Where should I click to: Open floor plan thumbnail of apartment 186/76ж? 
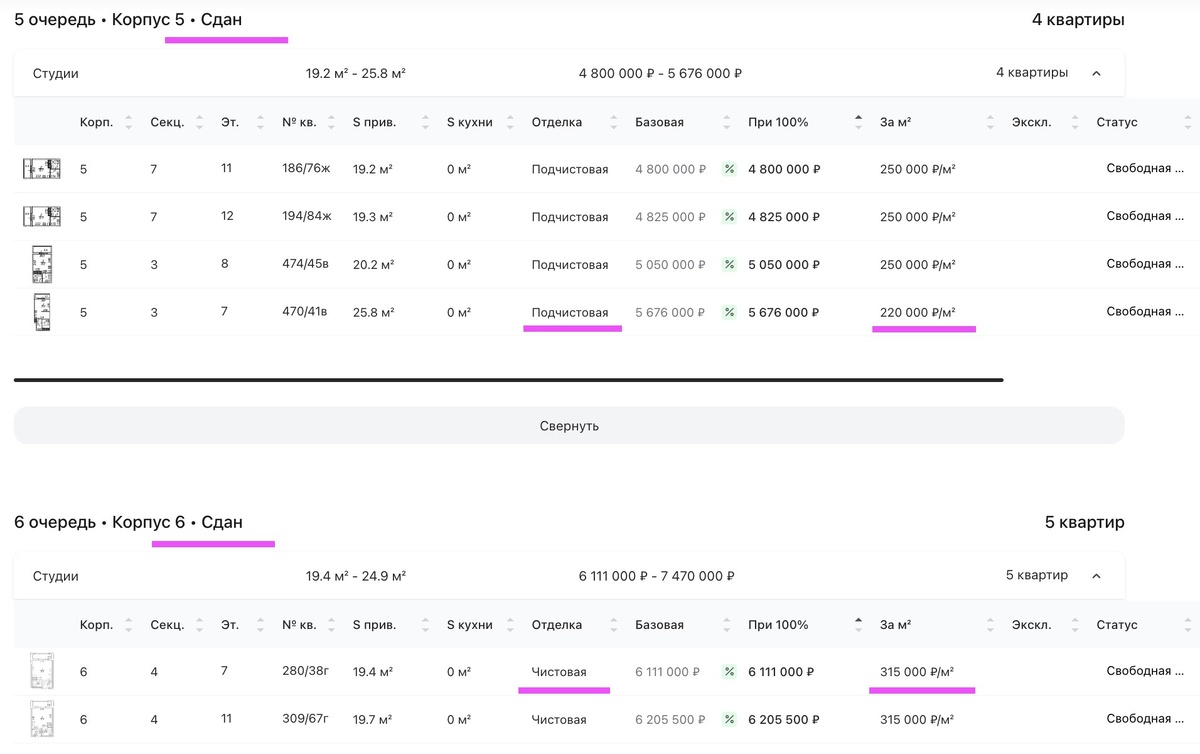click(x=42, y=169)
